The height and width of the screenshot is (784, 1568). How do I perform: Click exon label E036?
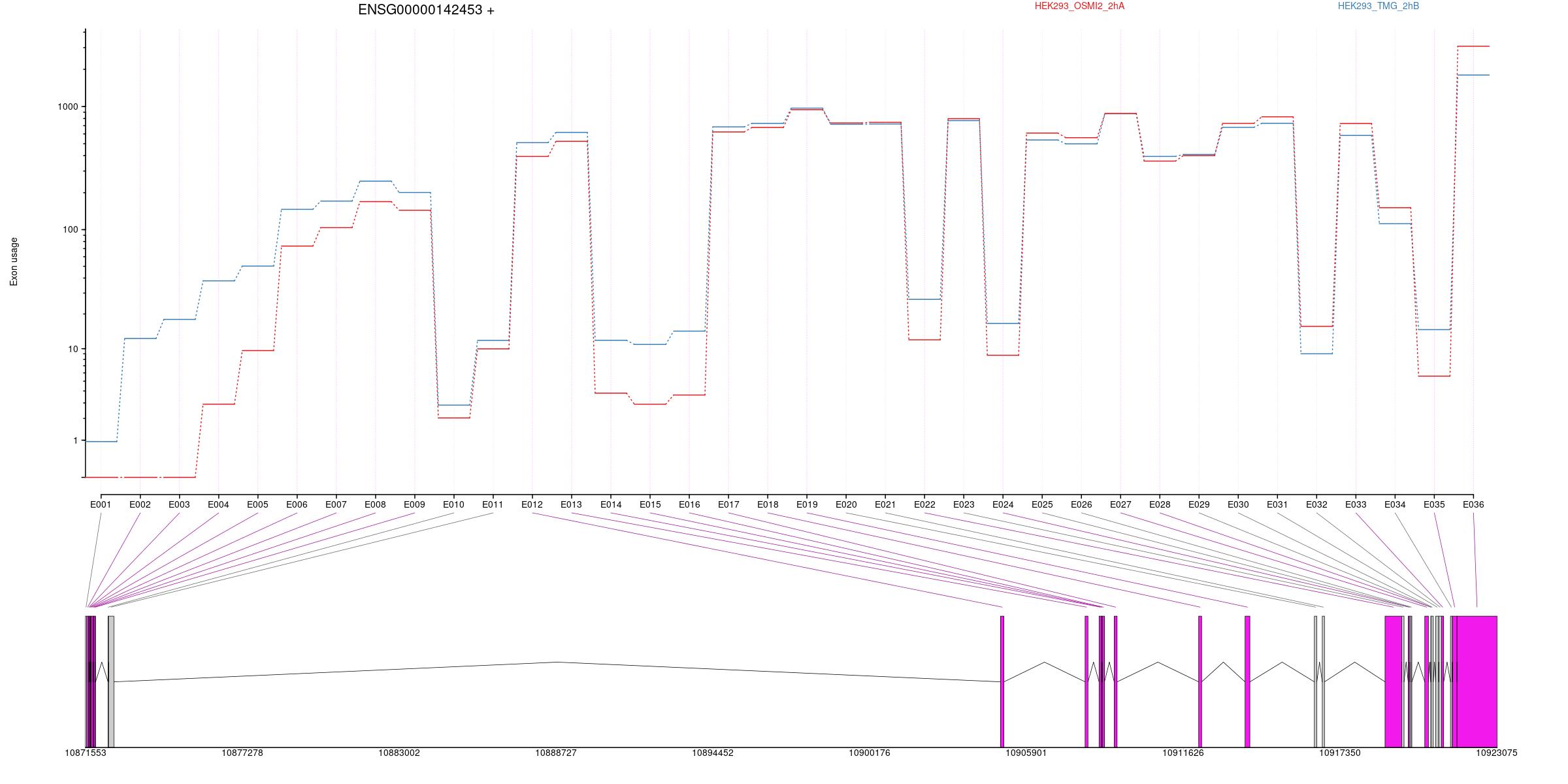click(x=1473, y=505)
